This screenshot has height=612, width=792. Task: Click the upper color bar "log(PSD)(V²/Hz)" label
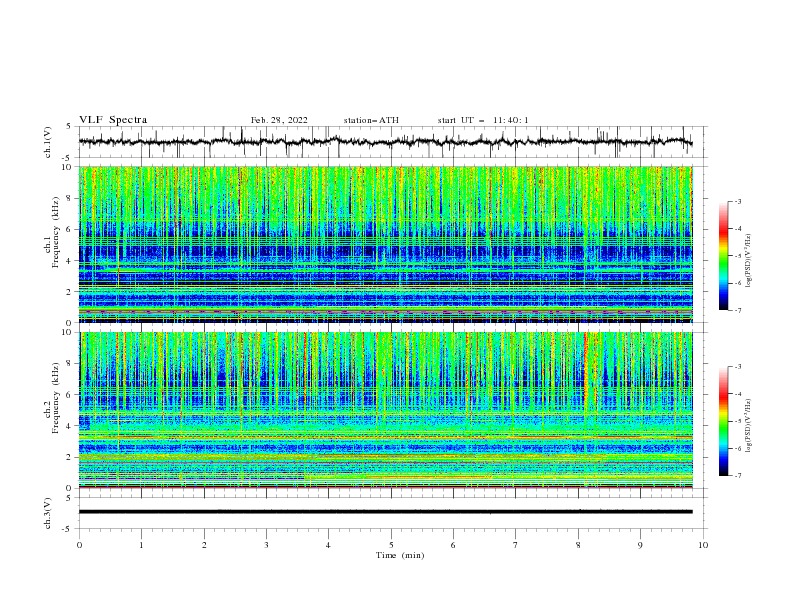pyautogui.click(x=749, y=261)
